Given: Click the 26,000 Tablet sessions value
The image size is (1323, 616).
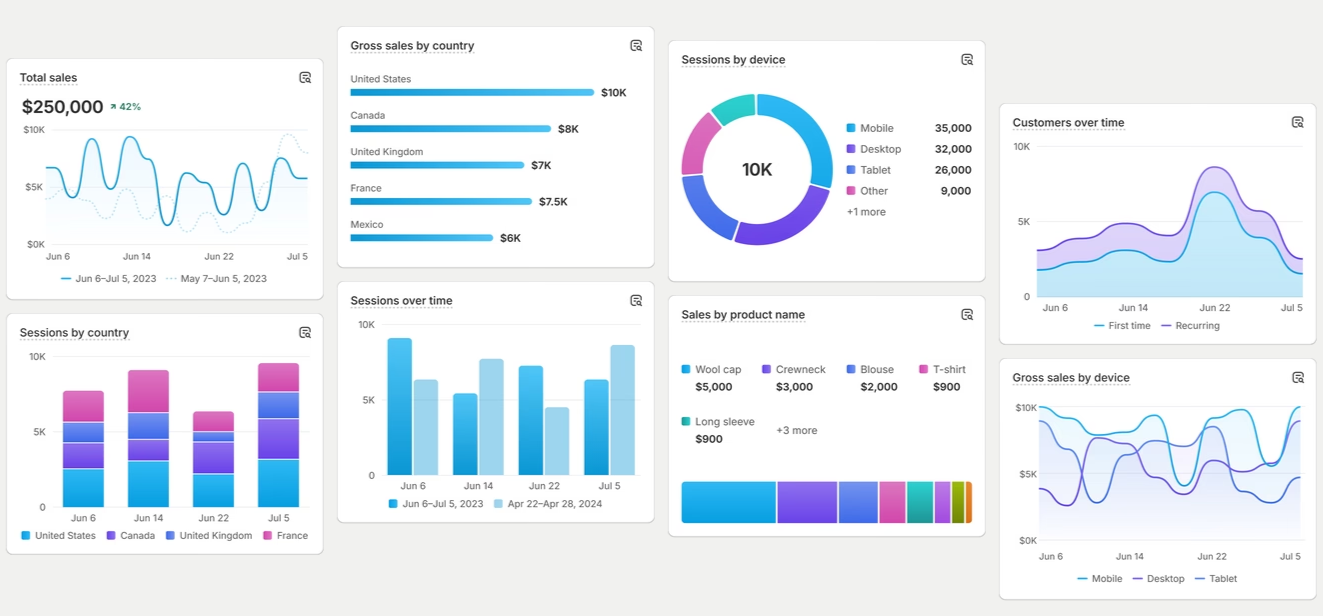Looking at the screenshot, I should click(953, 170).
